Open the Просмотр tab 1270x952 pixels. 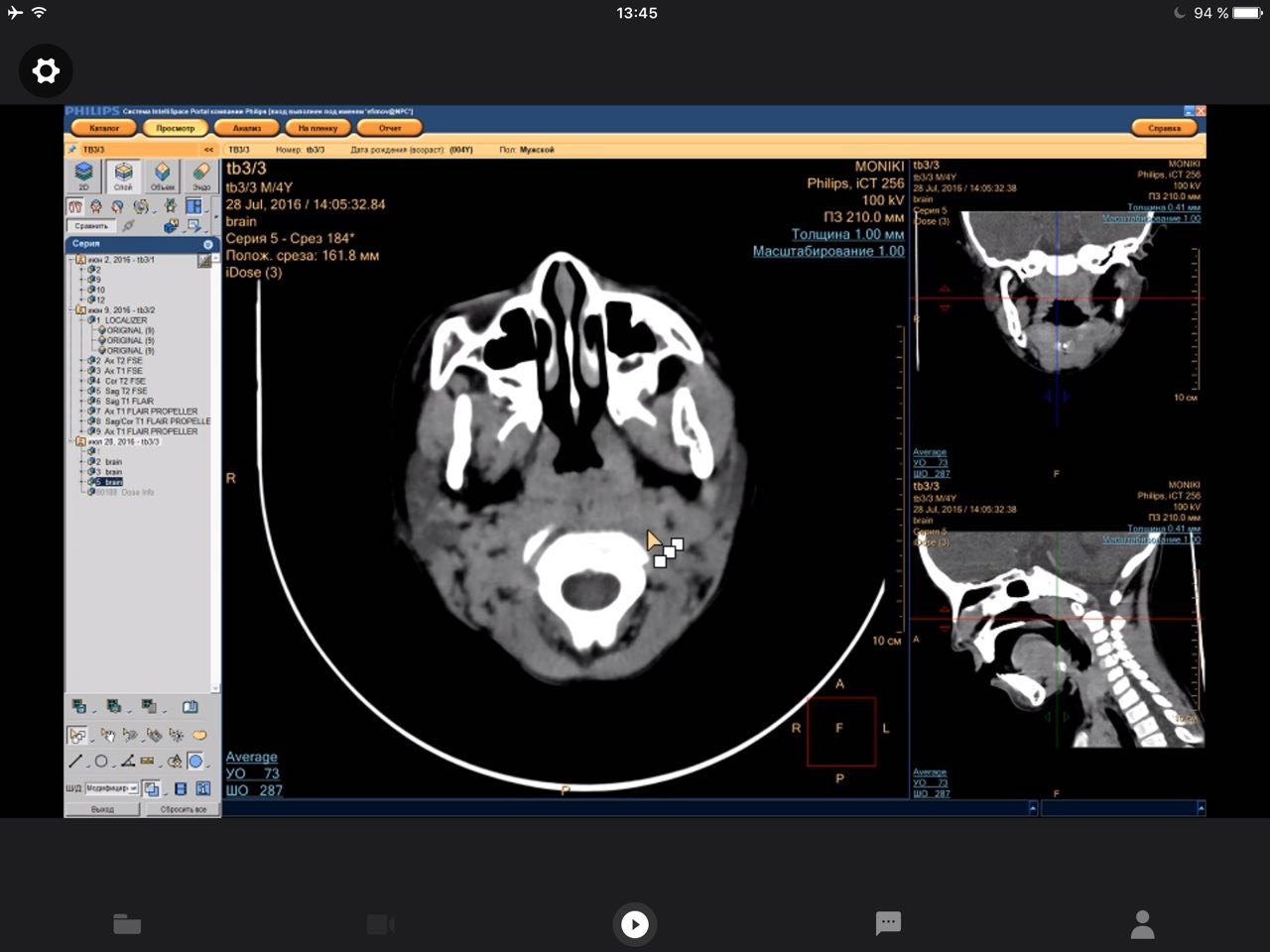tap(176, 128)
